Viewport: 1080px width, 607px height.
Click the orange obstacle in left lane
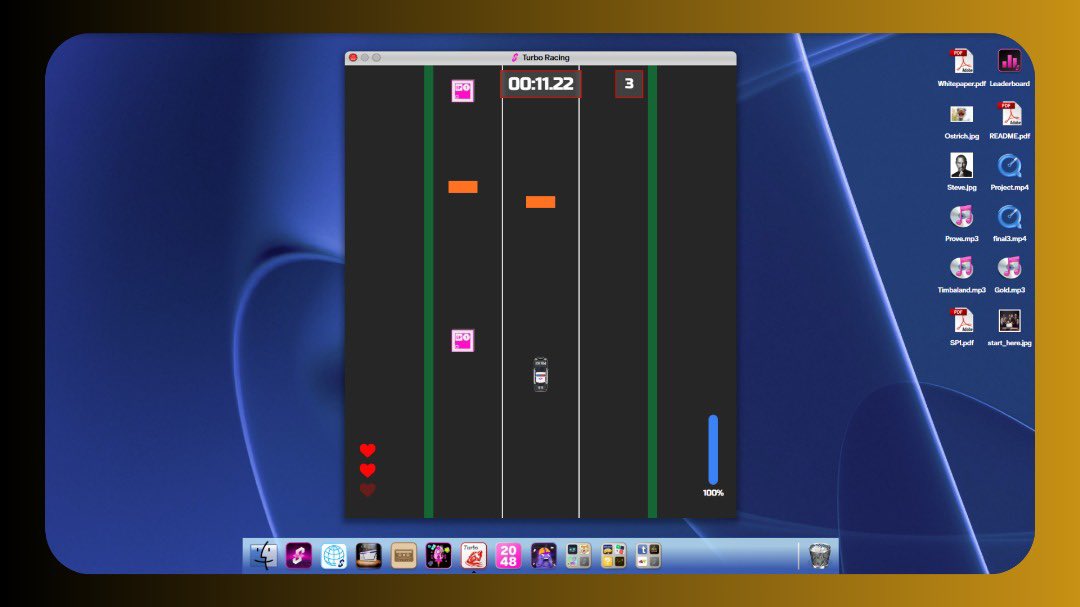pyautogui.click(x=463, y=187)
